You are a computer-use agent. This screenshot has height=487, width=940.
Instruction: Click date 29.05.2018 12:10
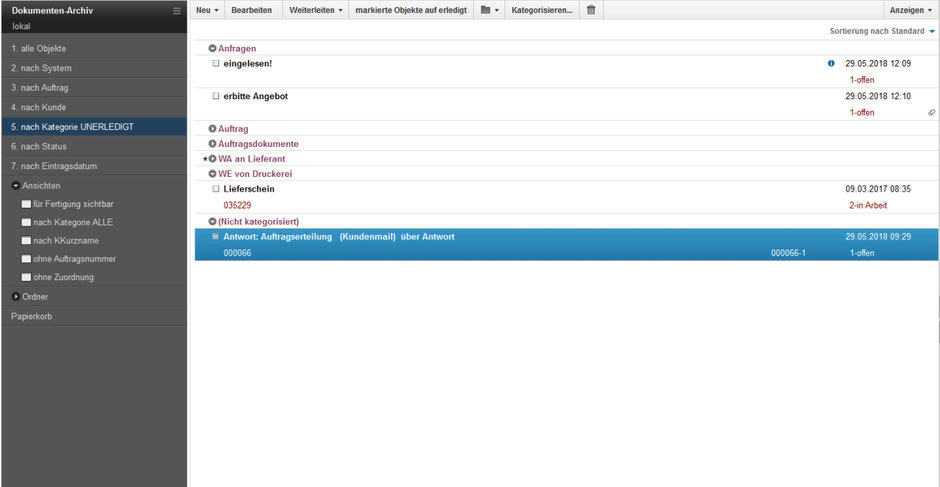click(x=878, y=96)
